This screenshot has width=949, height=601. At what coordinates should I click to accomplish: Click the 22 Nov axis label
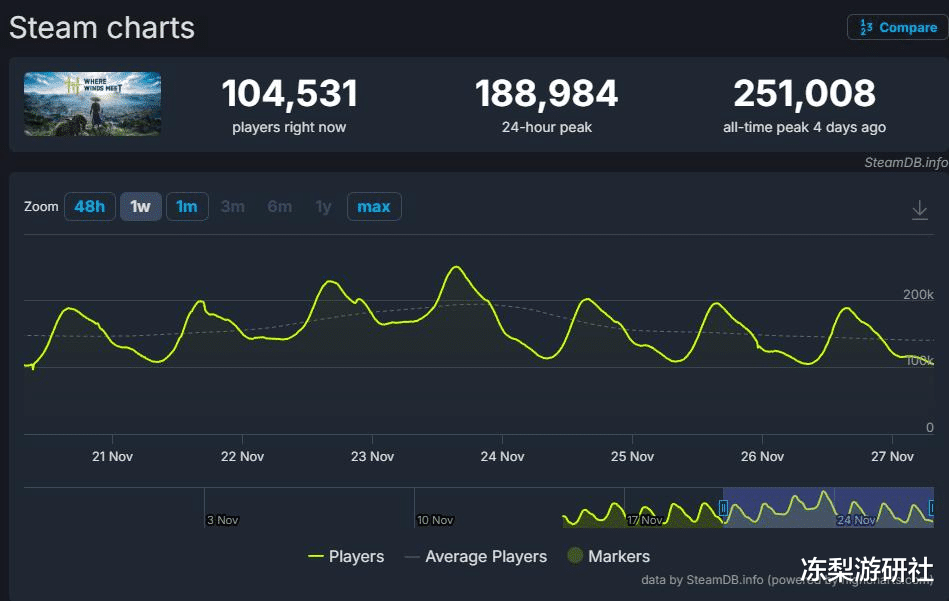coord(243,456)
